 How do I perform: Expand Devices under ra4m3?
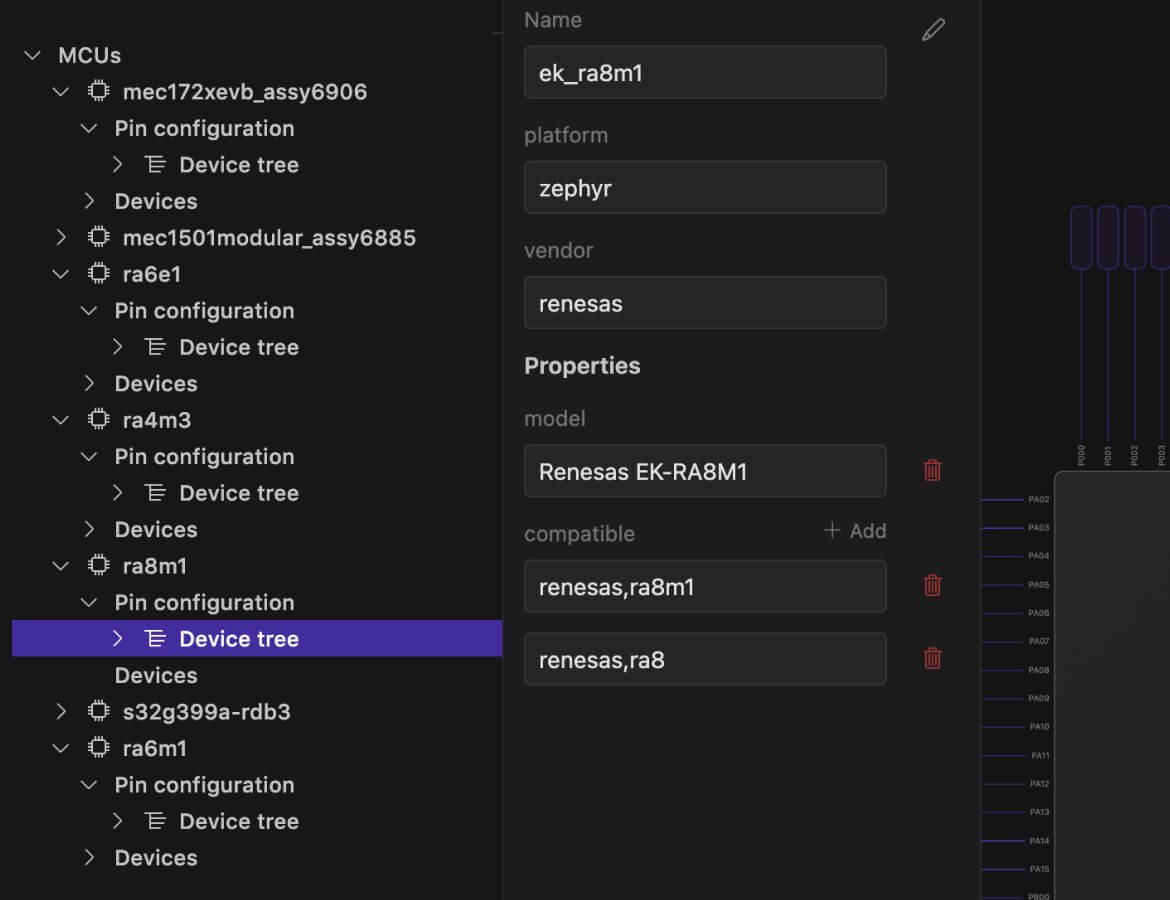pos(90,529)
